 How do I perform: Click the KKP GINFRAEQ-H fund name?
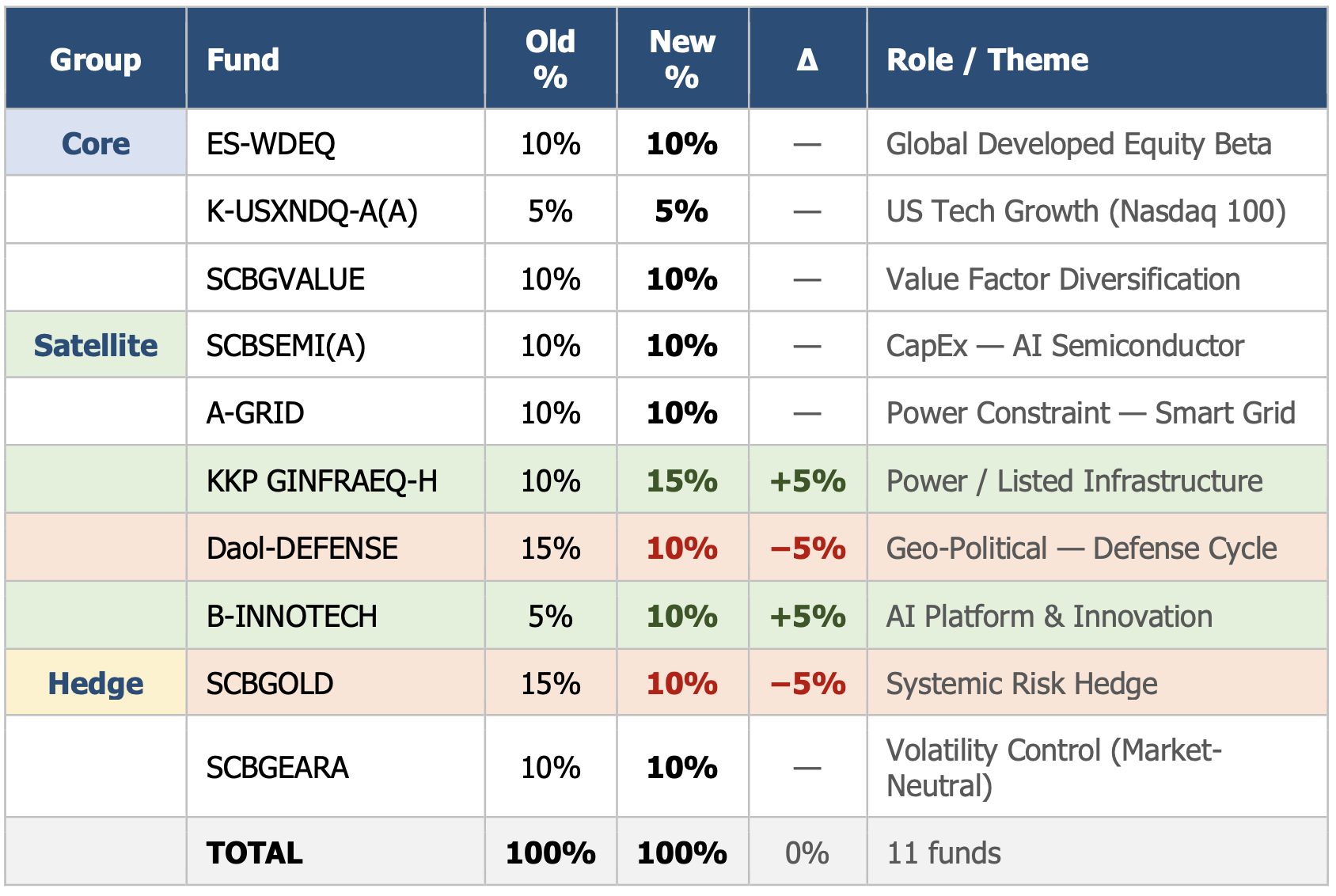(x=321, y=480)
